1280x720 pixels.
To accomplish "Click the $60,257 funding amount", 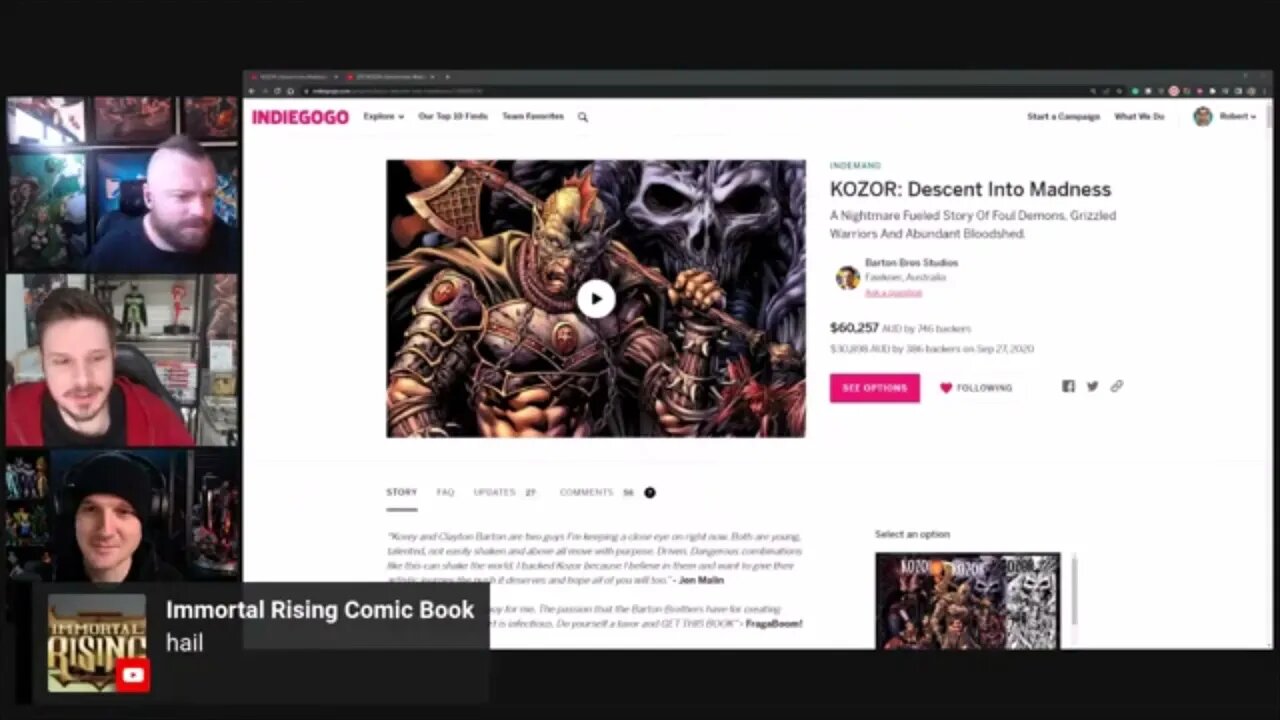I will [854, 328].
